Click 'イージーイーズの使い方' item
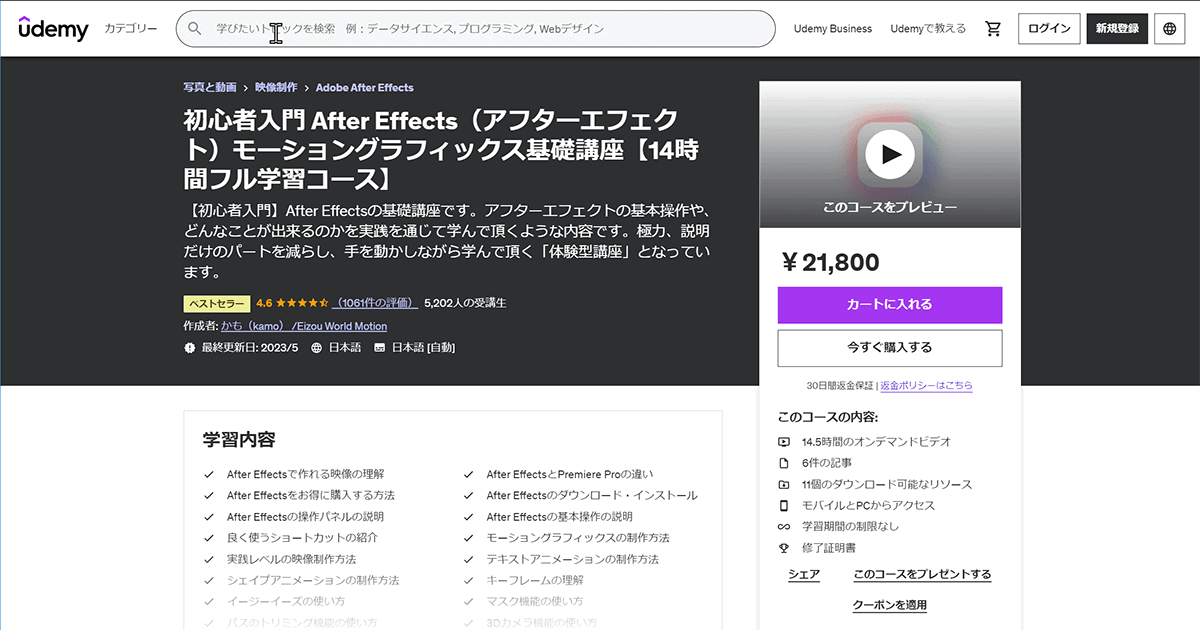 point(286,601)
